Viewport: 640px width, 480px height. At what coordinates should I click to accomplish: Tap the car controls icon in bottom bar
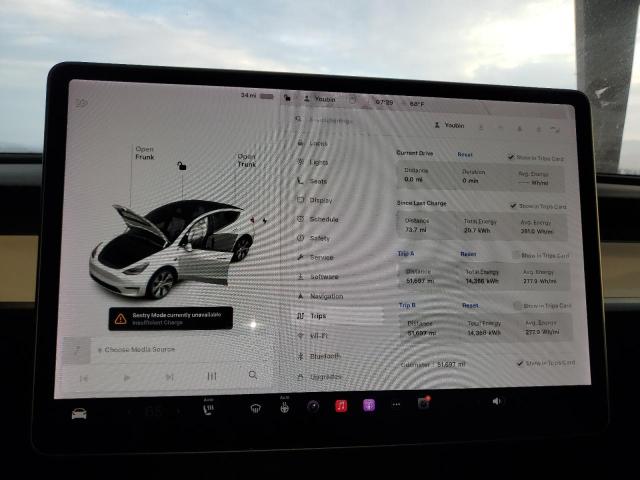79,412
